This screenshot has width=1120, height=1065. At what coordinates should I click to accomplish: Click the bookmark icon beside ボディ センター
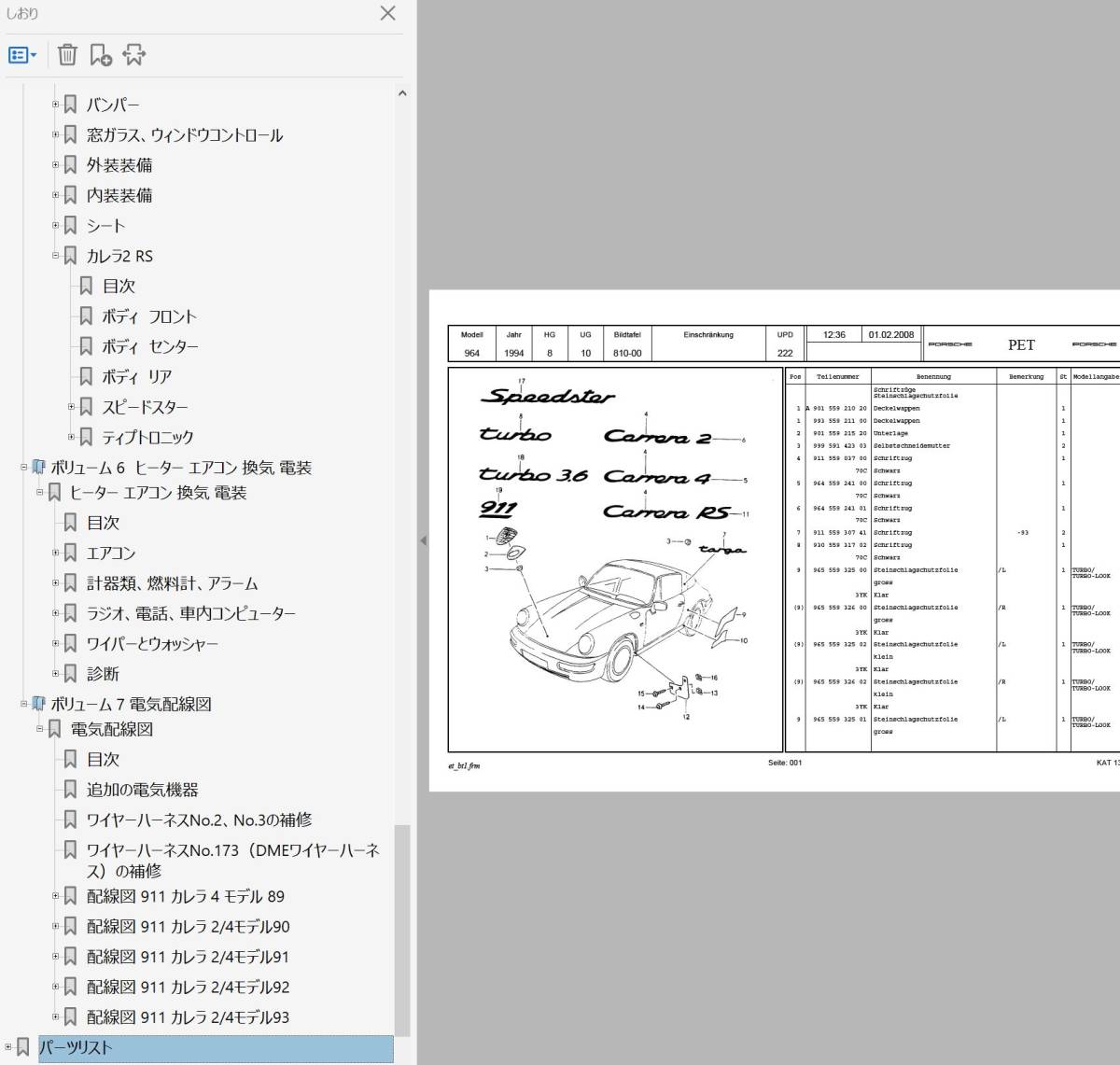pyautogui.click(x=86, y=346)
